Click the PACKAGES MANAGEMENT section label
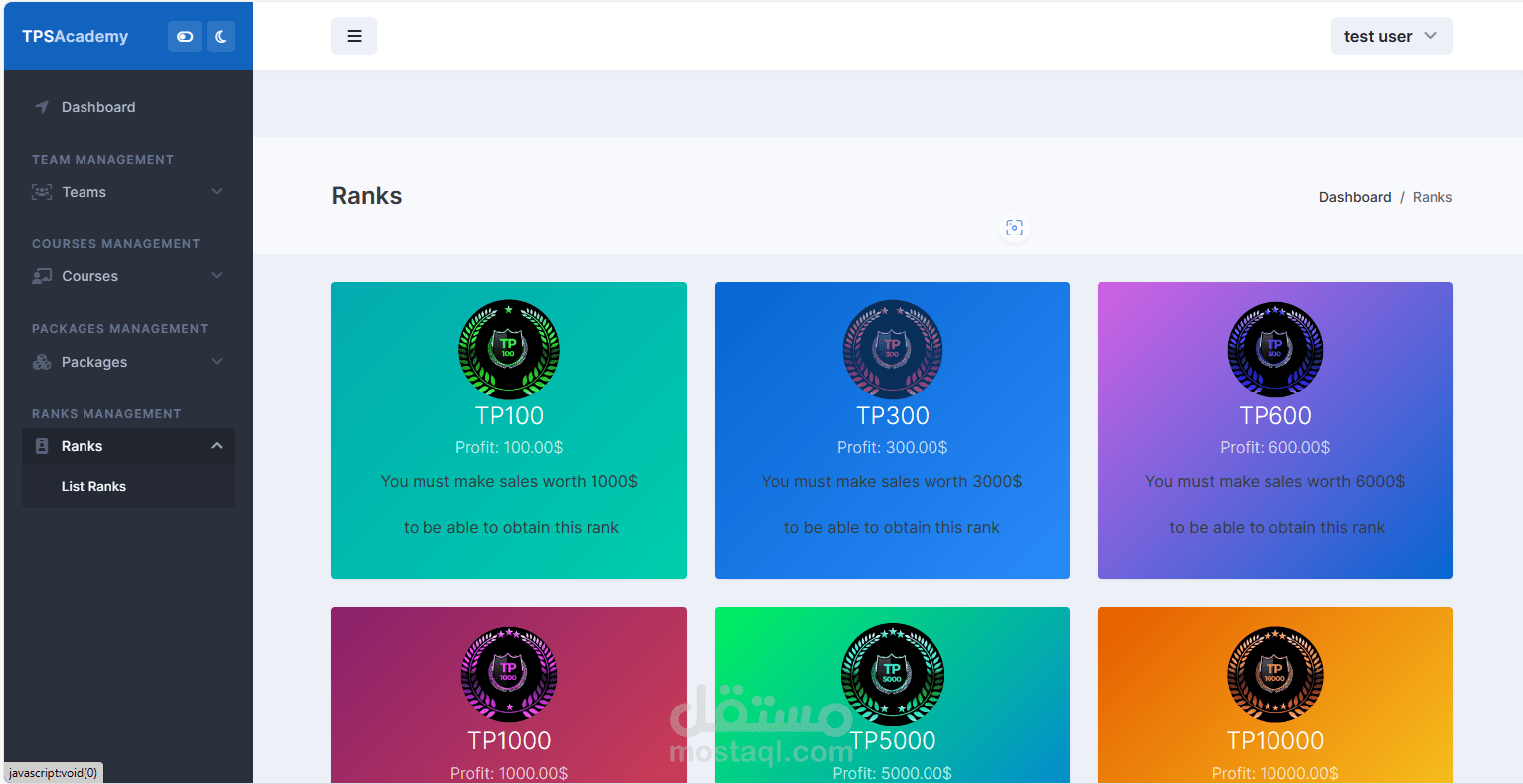 119,328
